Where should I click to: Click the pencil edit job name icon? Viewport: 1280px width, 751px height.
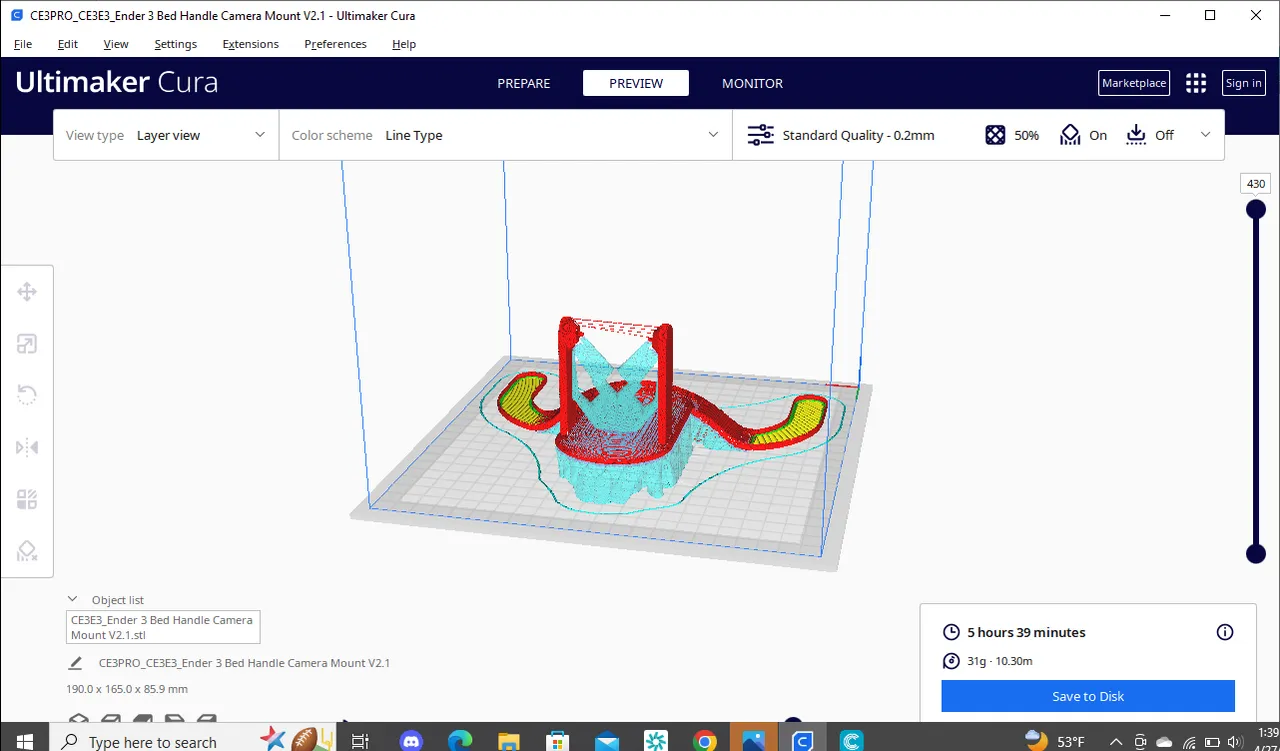point(75,663)
